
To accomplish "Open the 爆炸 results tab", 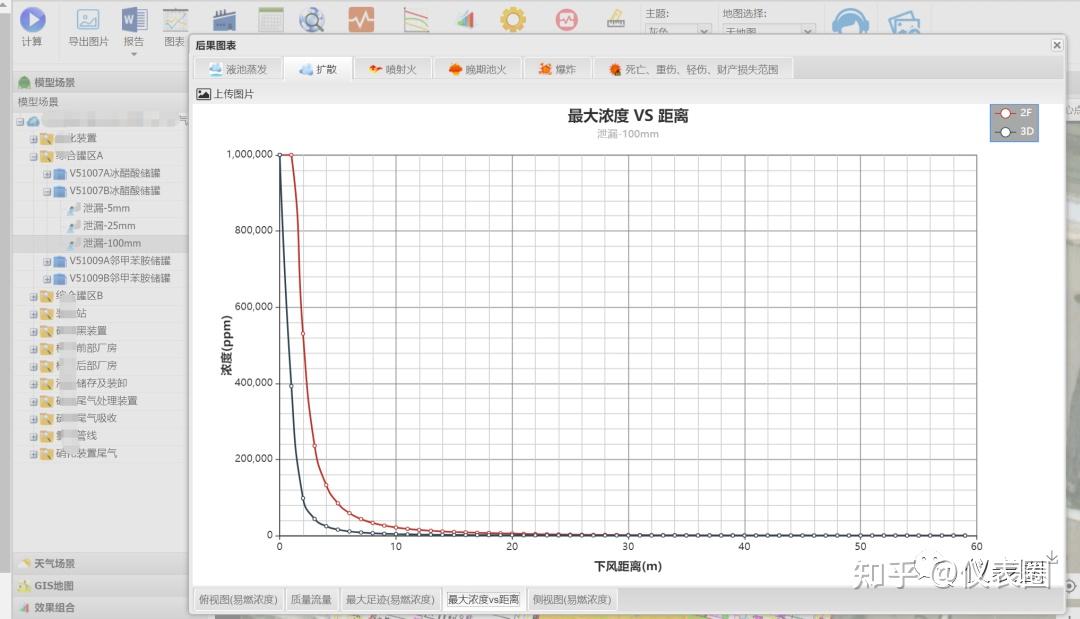I will click(557, 68).
